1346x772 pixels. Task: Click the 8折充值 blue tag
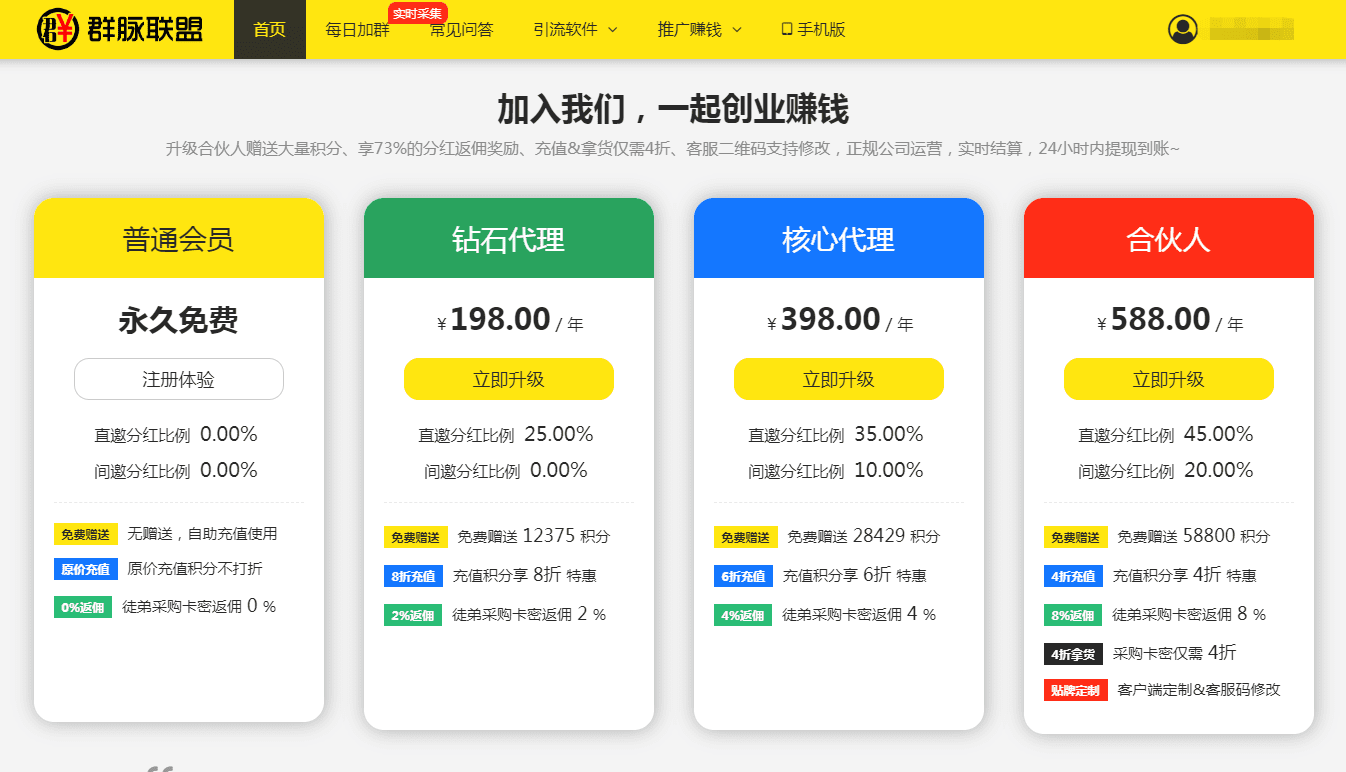pos(413,576)
